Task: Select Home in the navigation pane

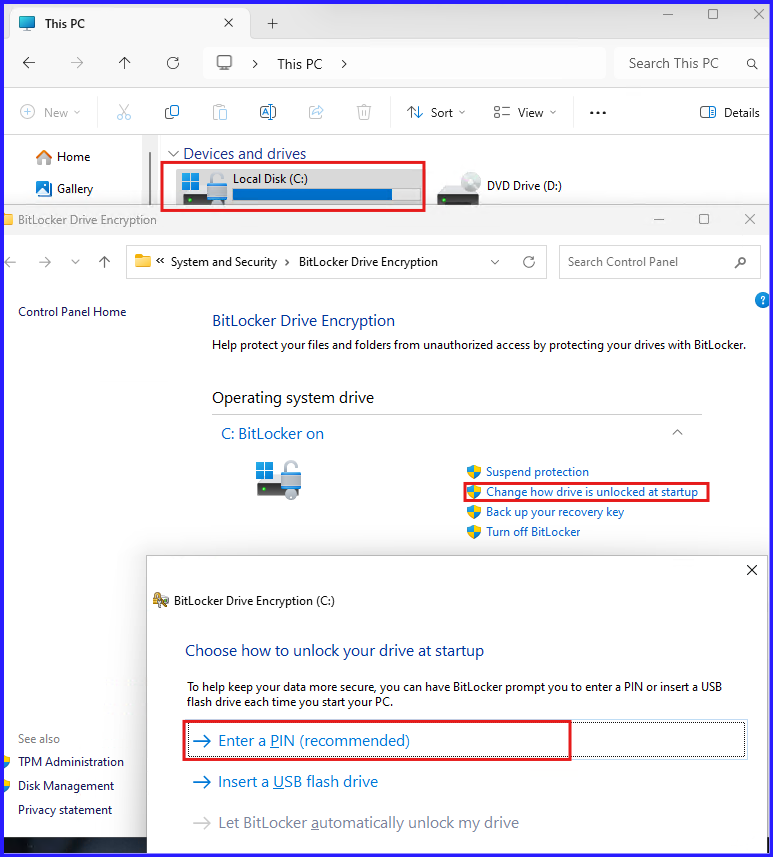Action: pos(73,157)
